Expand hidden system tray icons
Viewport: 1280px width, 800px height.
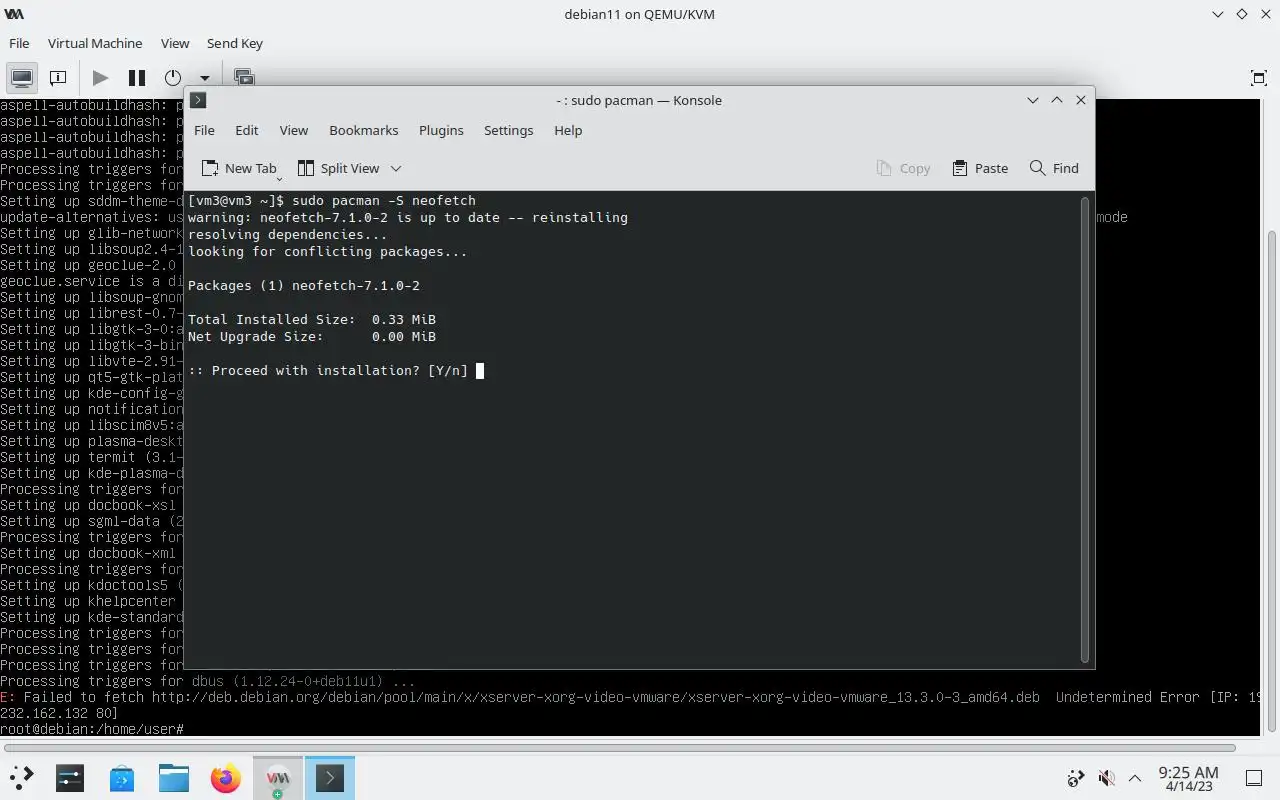tap(1135, 778)
